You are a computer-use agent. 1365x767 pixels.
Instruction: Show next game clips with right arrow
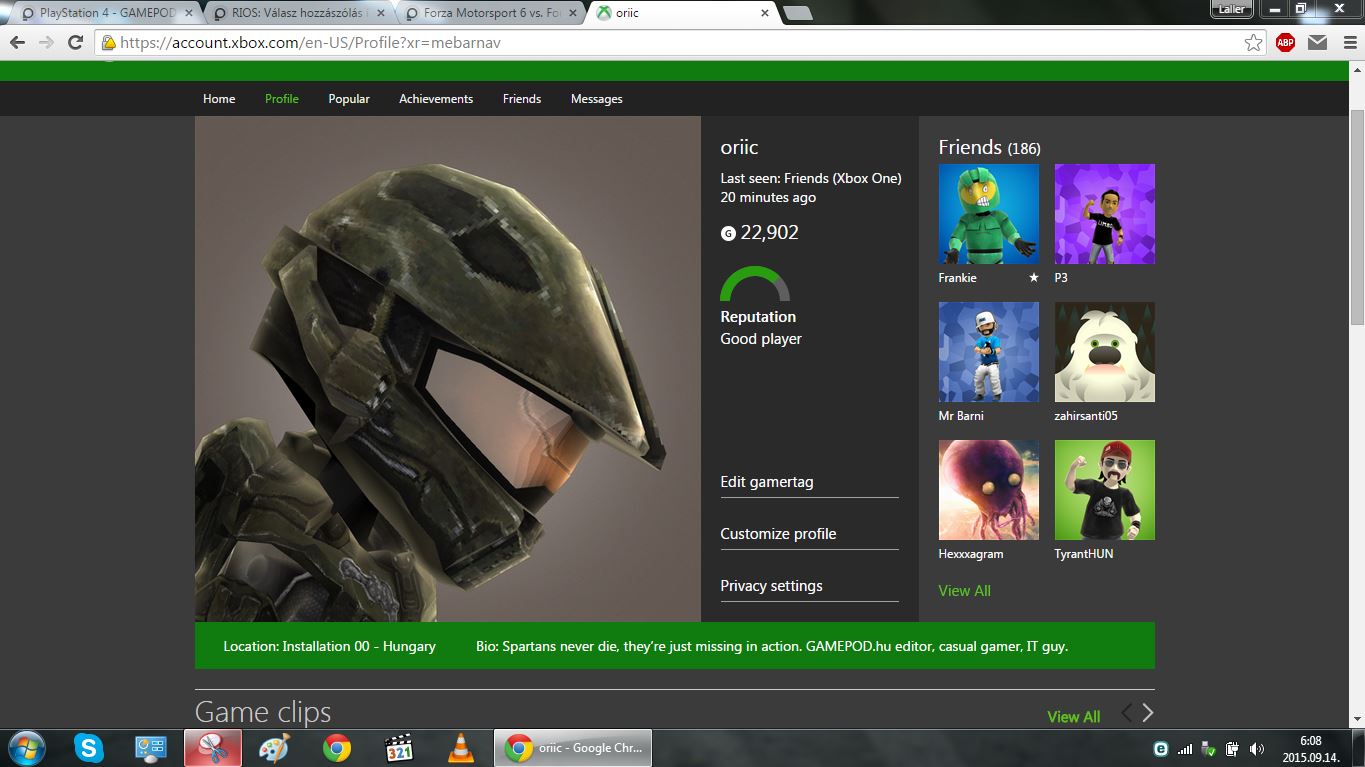pos(1147,713)
